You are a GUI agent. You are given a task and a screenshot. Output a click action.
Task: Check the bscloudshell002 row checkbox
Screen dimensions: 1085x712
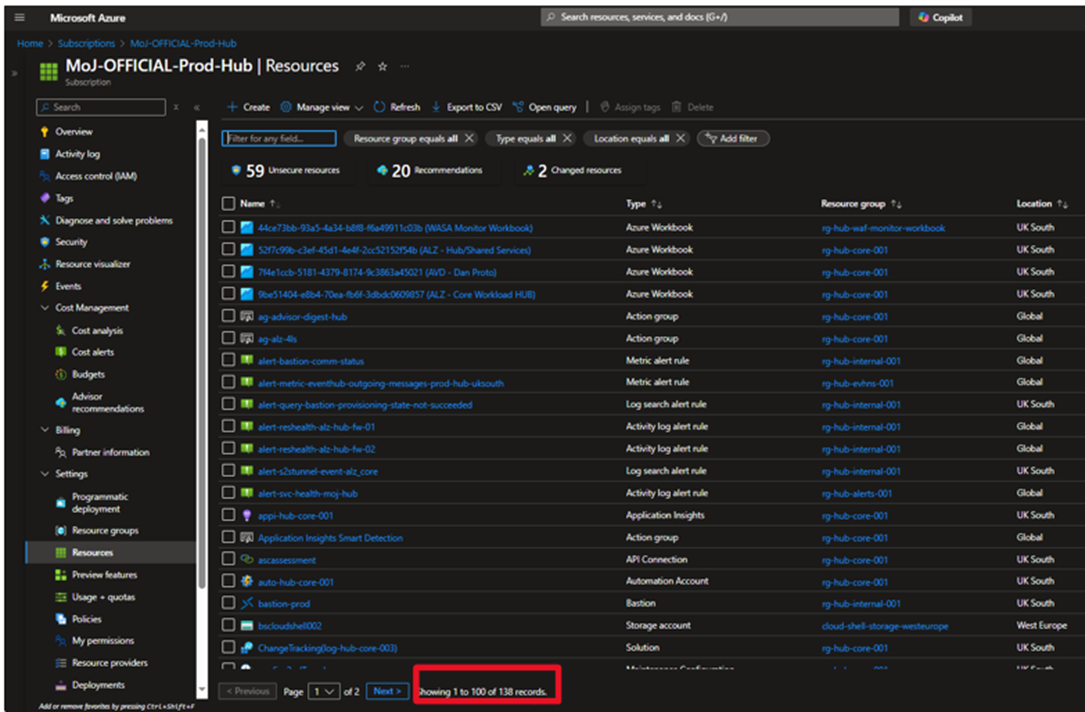coord(228,626)
